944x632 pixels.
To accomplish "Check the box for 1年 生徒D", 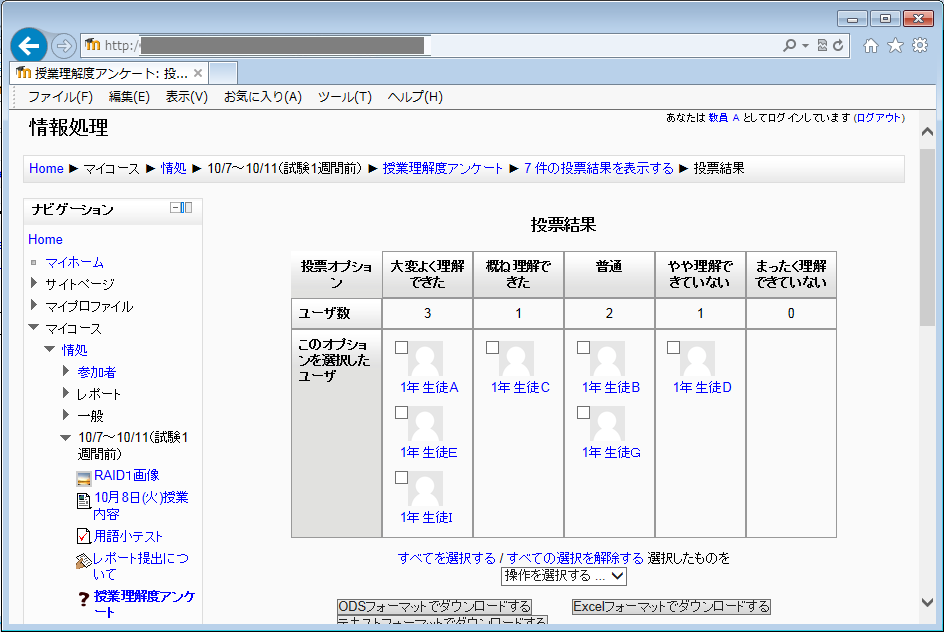I will click(x=674, y=347).
